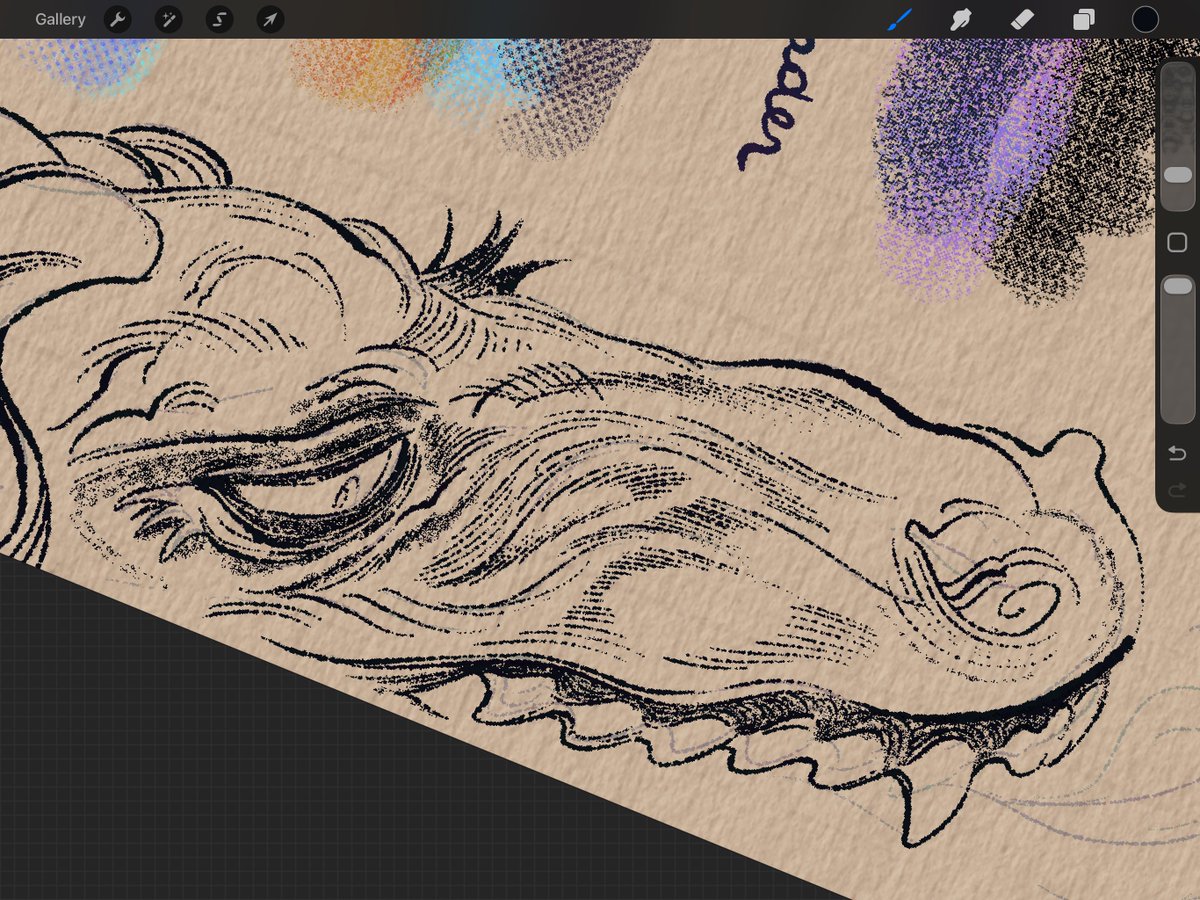Return to the Gallery
The height and width of the screenshot is (900, 1200).
point(60,19)
